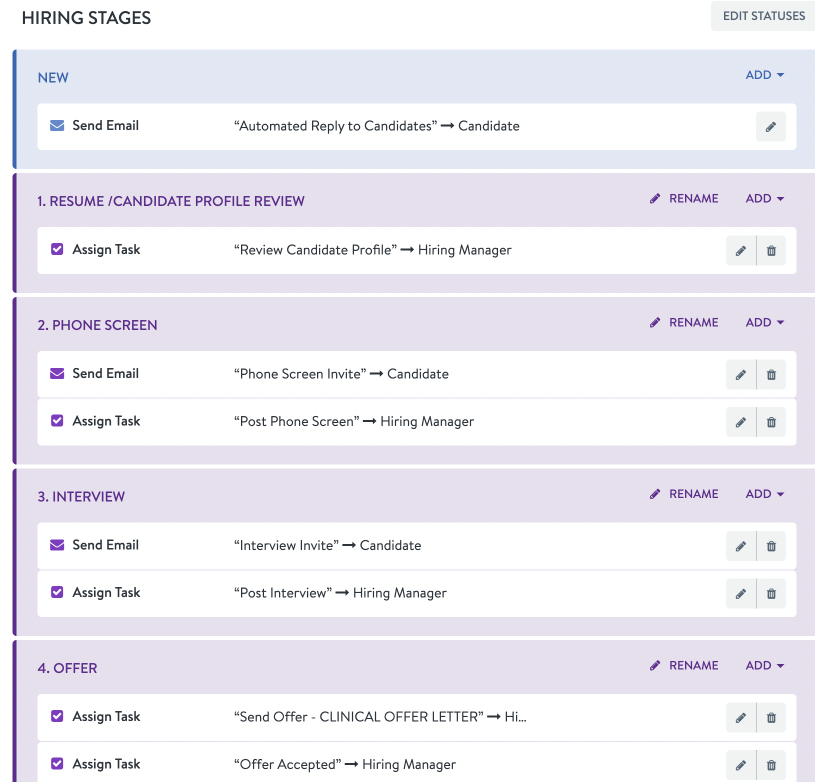Click the "Post Interview" action text

coord(283,593)
